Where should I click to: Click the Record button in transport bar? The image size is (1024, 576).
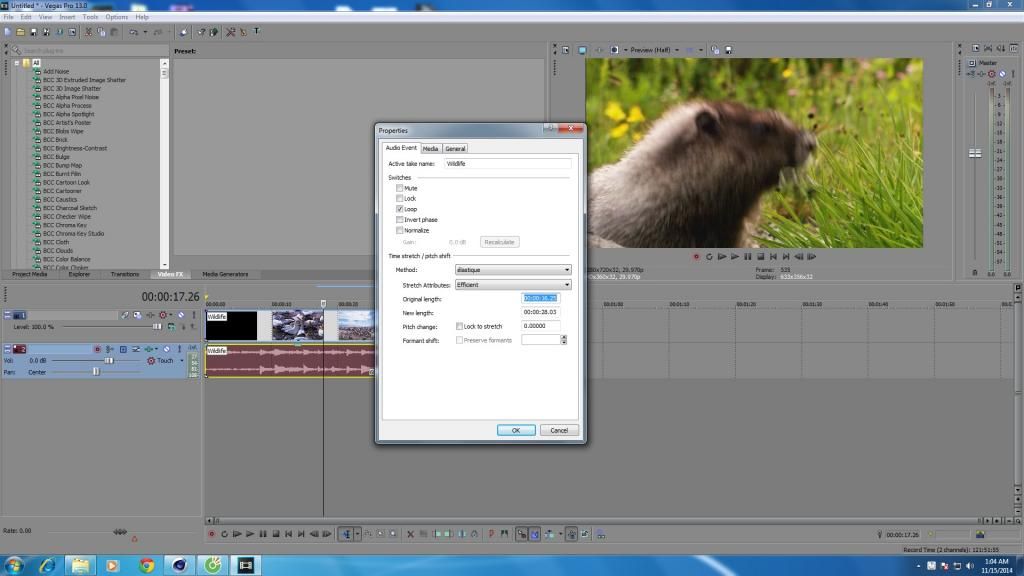[x=212, y=534]
